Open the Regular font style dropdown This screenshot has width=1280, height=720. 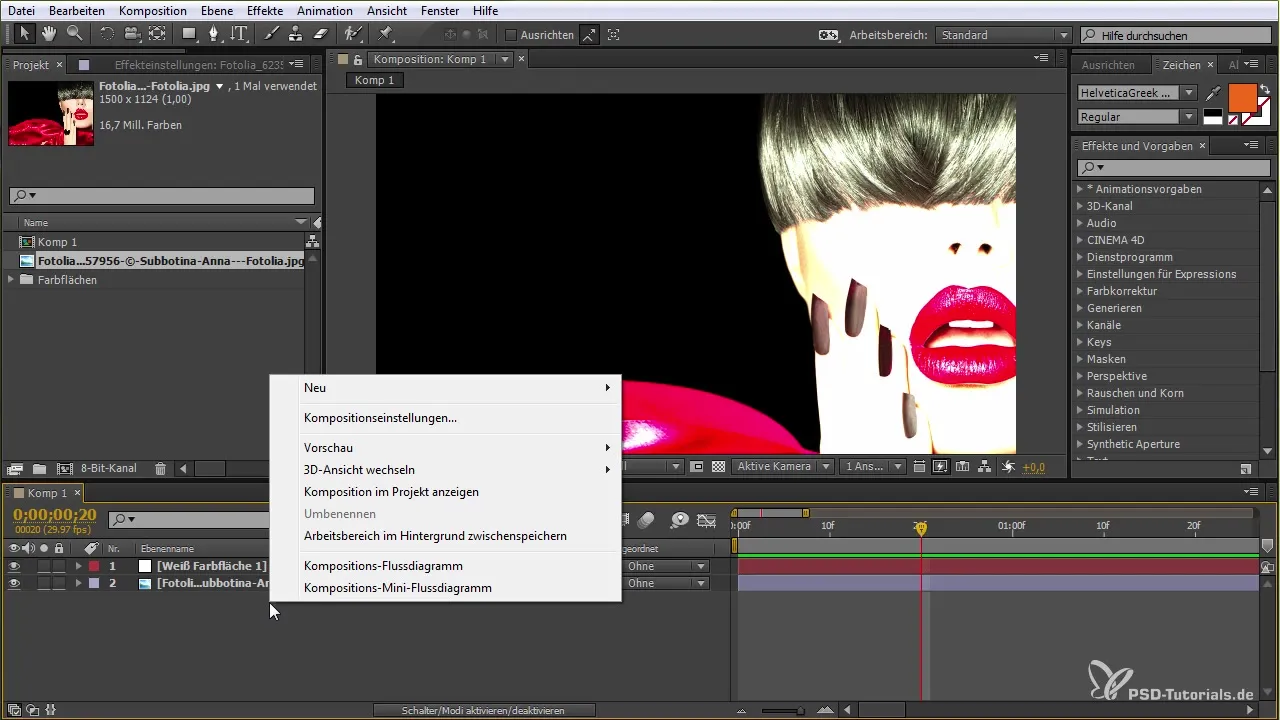[x=1137, y=117]
